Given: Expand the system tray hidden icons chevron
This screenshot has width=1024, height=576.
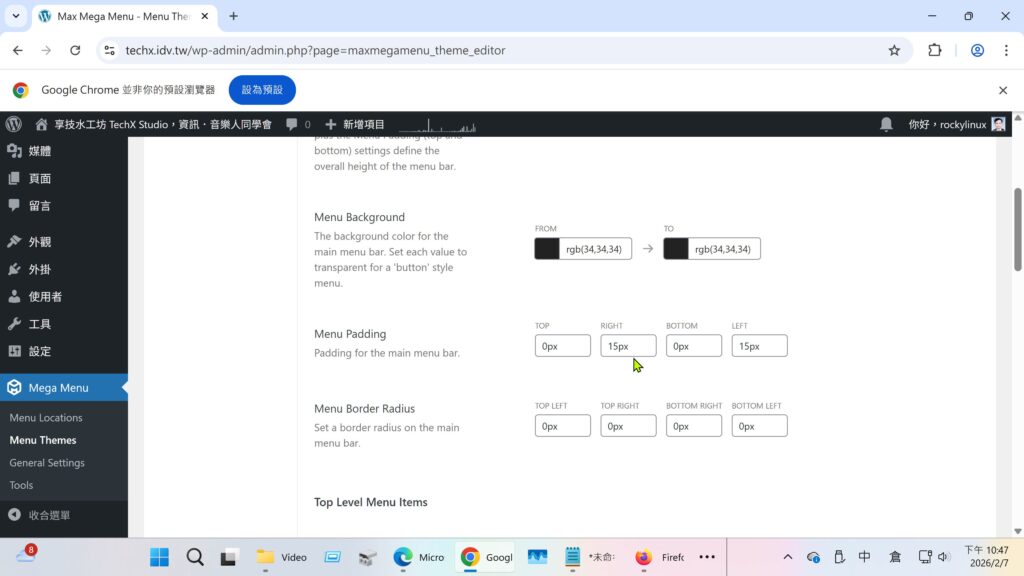Looking at the screenshot, I should (787, 557).
